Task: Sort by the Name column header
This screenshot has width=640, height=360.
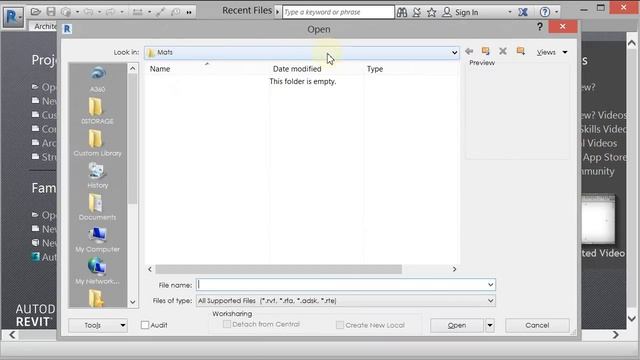Action: [207, 69]
